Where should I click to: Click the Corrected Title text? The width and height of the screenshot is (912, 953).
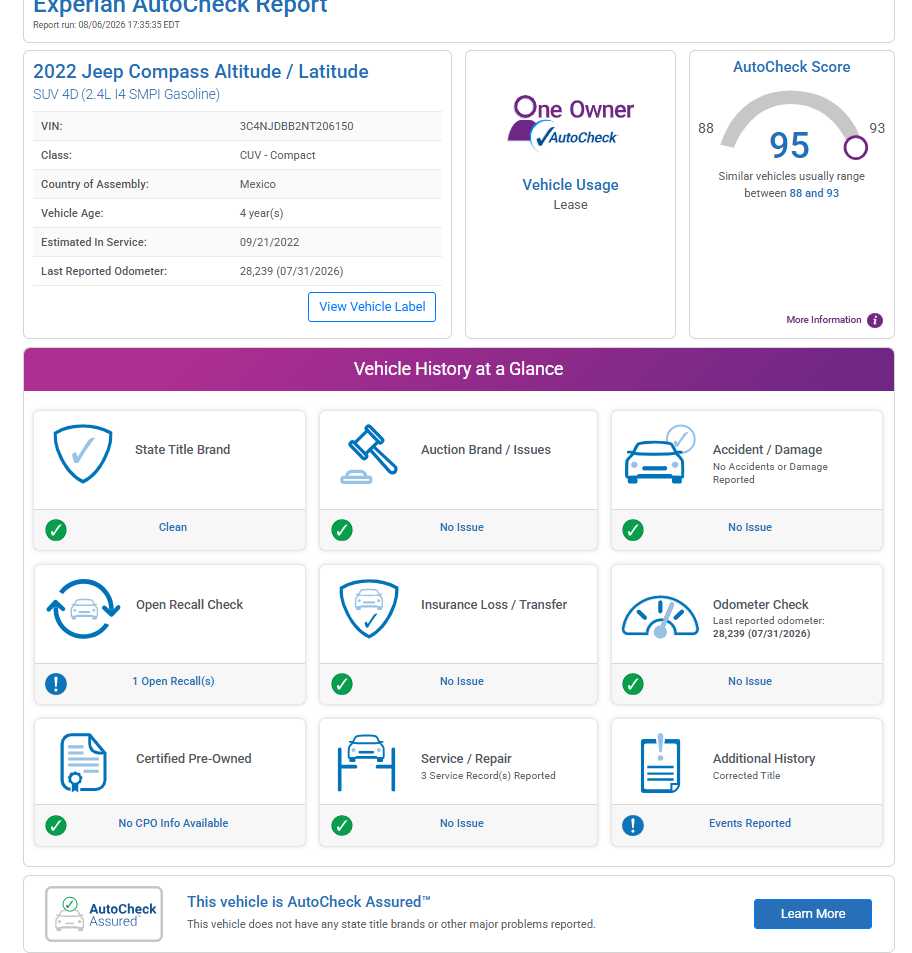[746, 776]
